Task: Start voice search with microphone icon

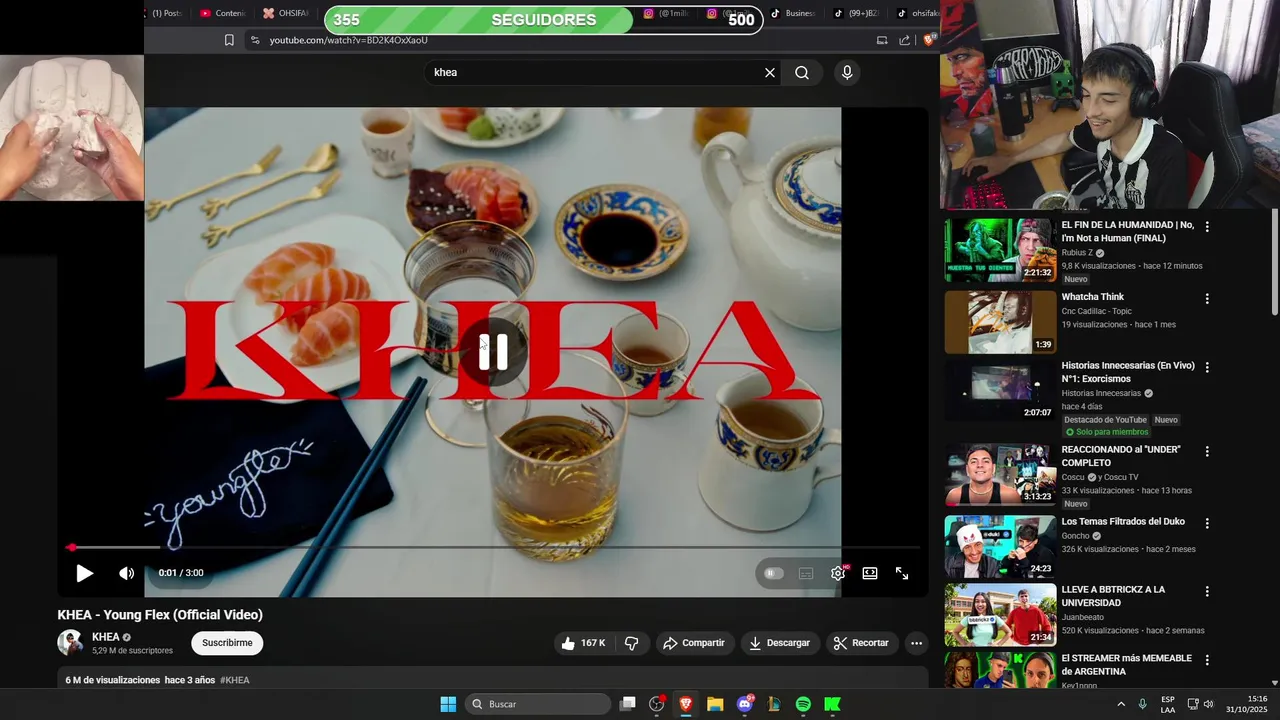Action: 847,72
